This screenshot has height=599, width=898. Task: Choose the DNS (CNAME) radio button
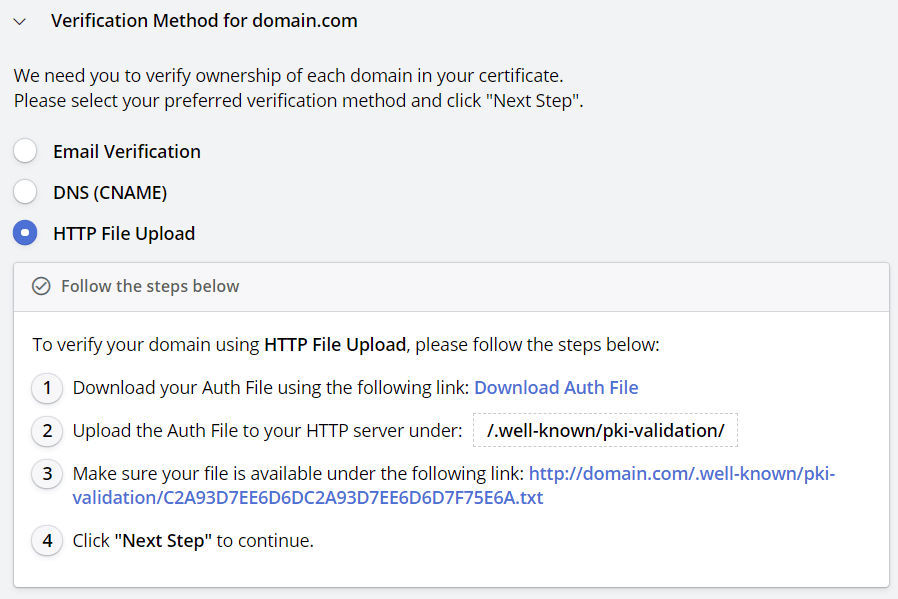coord(25,192)
